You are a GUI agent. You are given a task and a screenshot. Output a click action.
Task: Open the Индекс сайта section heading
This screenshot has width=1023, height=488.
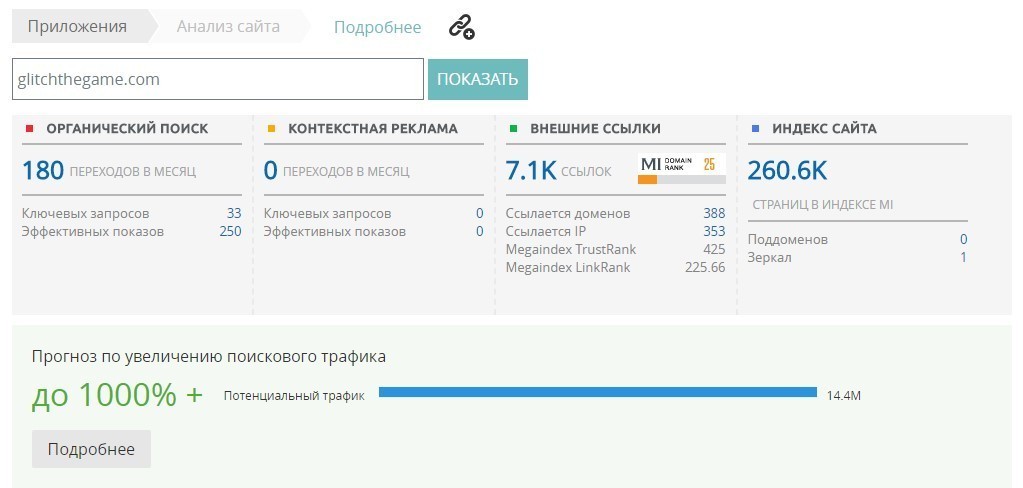(x=825, y=129)
